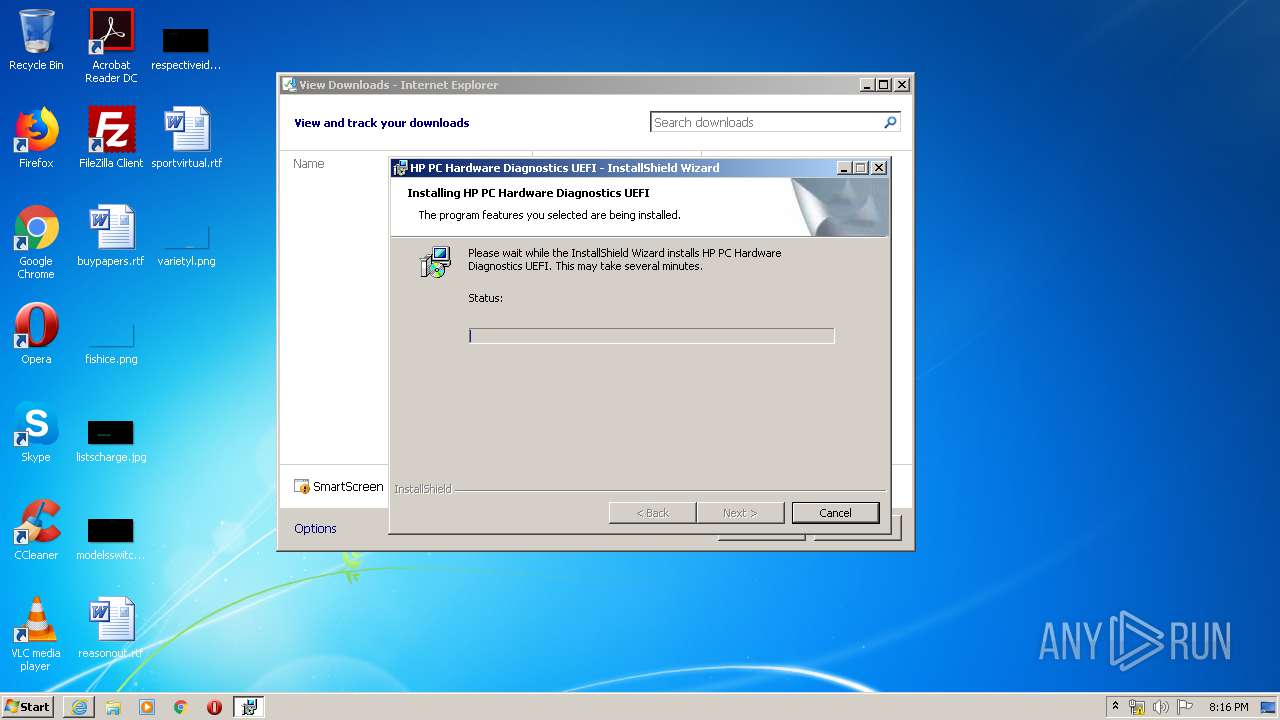Minimize the InstallShield Wizard window

[844, 168]
